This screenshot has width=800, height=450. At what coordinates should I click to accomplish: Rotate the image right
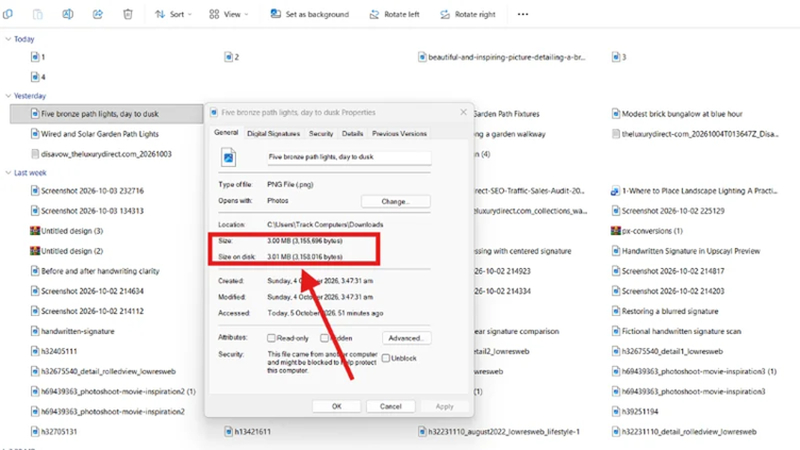pyautogui.click(x=468, y=14)
